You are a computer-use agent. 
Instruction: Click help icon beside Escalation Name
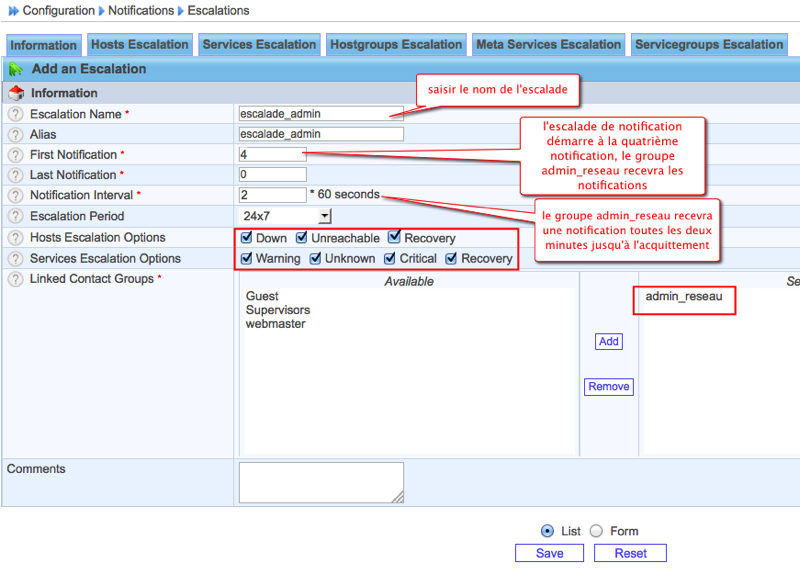15,114
